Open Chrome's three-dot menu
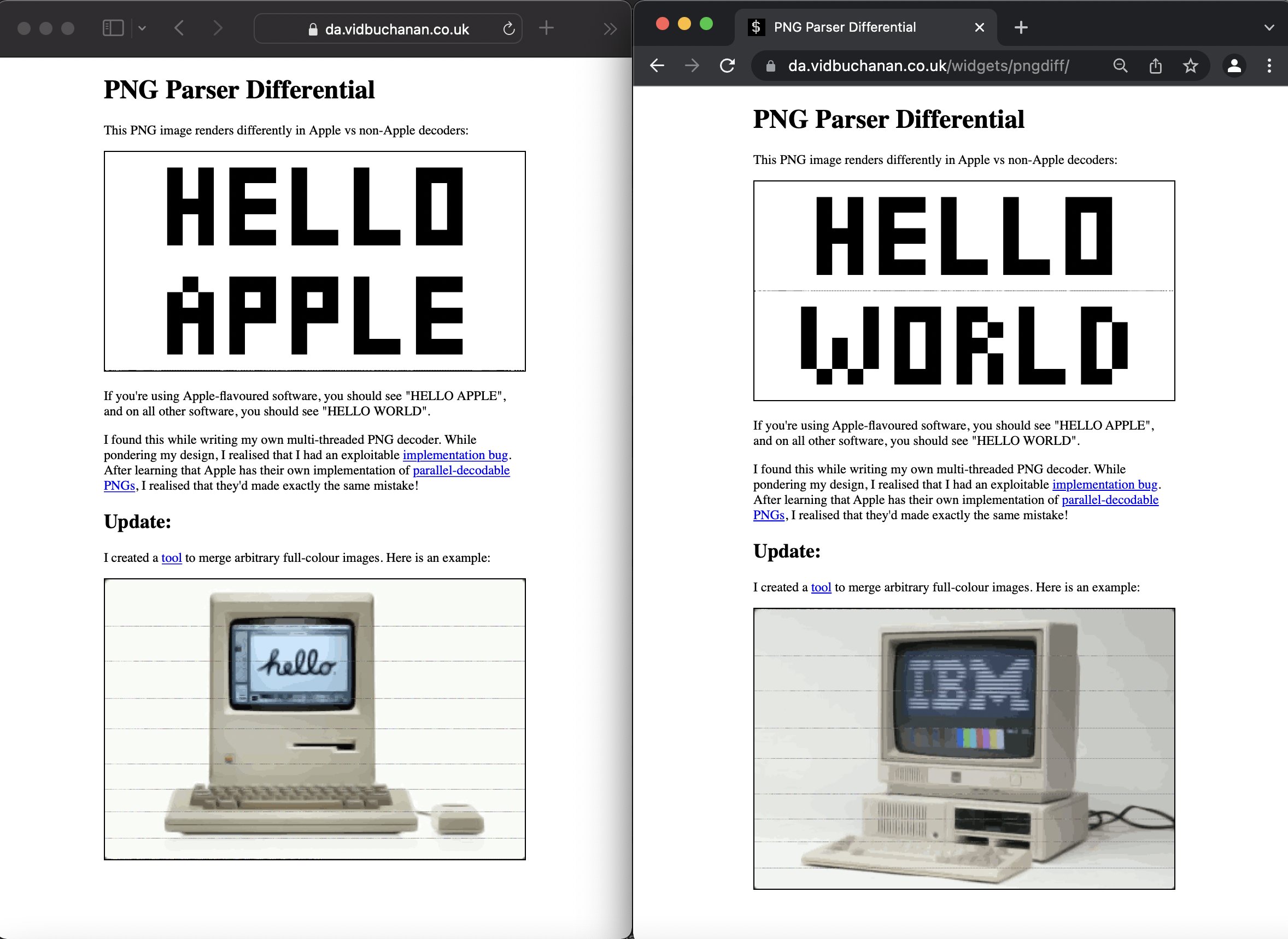 (1269, 66)
